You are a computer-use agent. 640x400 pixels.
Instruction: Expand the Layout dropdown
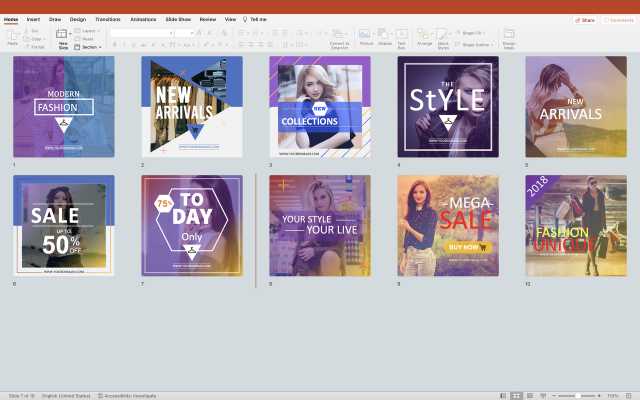tap(89, 31)
